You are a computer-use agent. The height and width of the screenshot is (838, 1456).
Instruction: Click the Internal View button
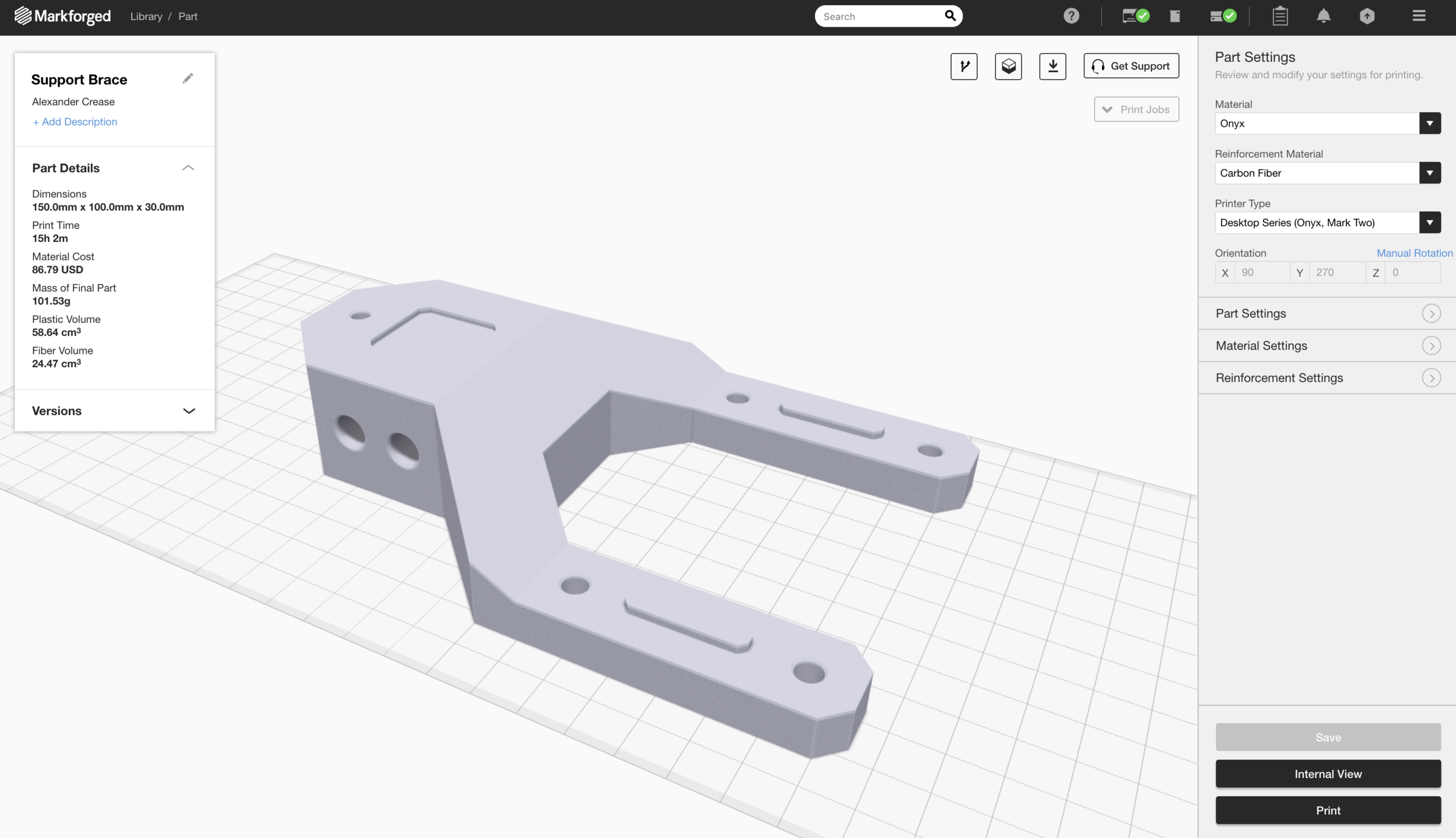click(x=1327, y=774)
